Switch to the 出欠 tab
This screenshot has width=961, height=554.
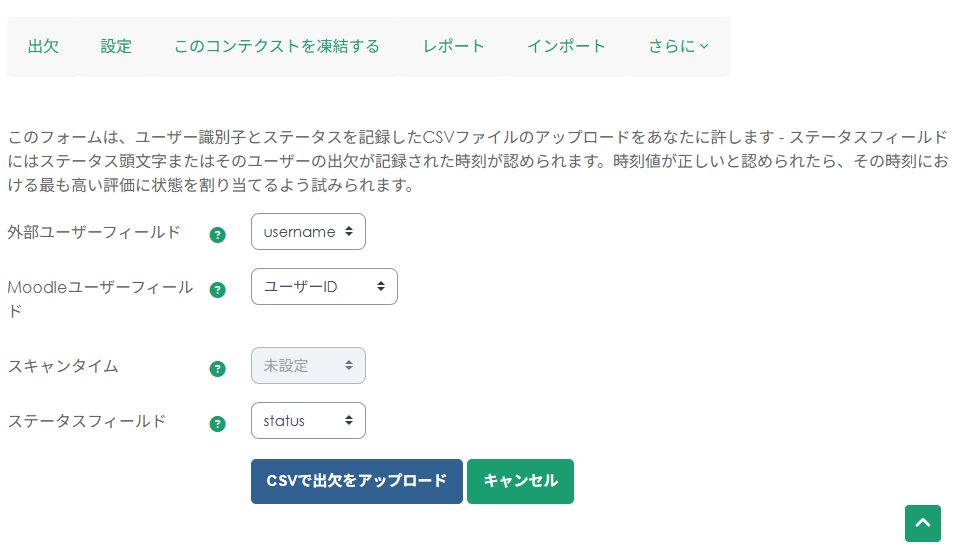pos(43,46)
